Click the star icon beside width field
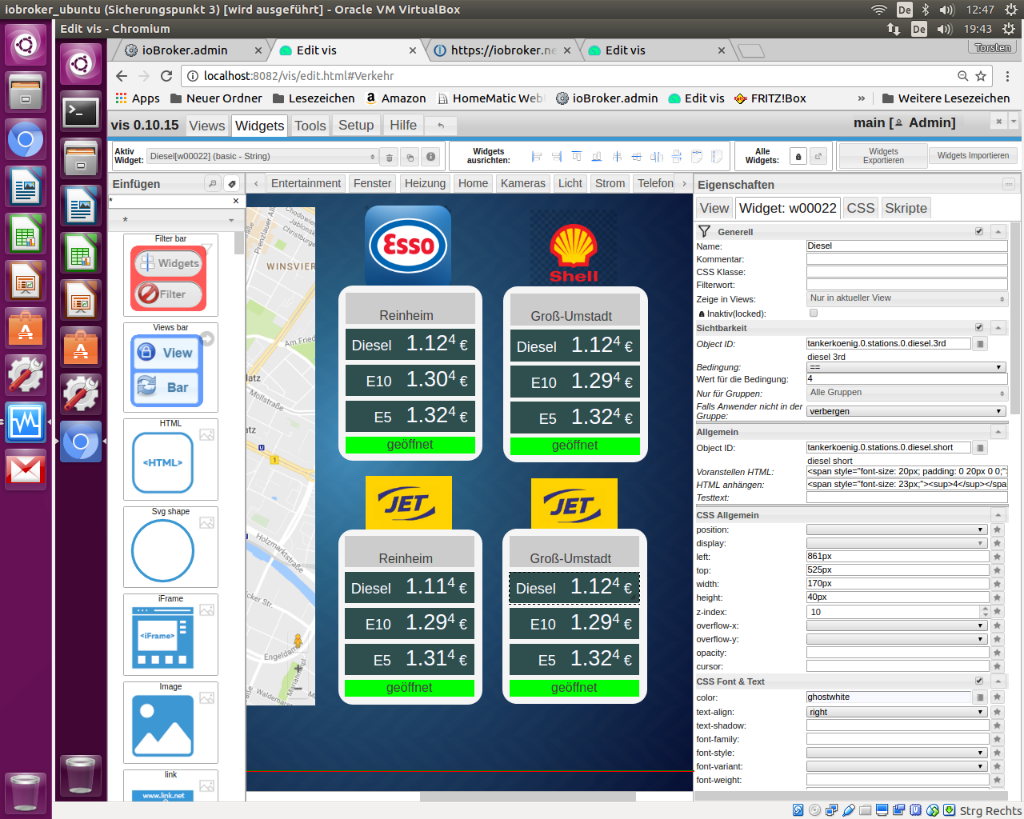This screenshot has height=819, width=1024. point(997,584)
